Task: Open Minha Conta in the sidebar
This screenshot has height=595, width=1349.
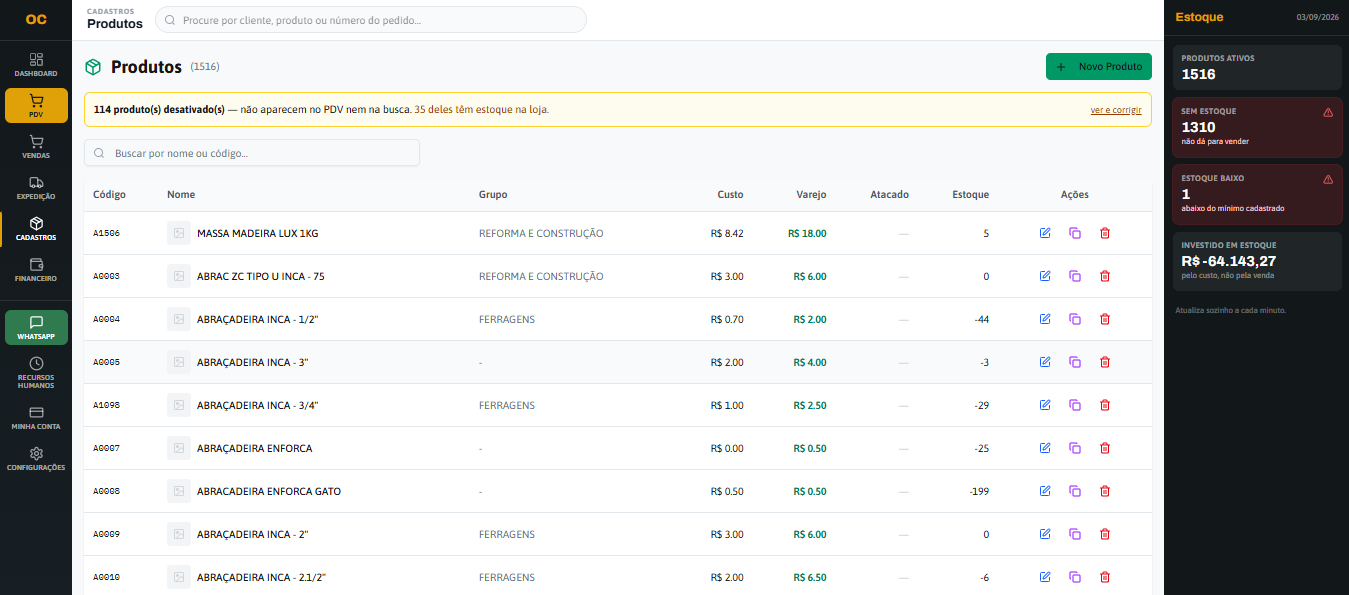Action: [36, 418]
